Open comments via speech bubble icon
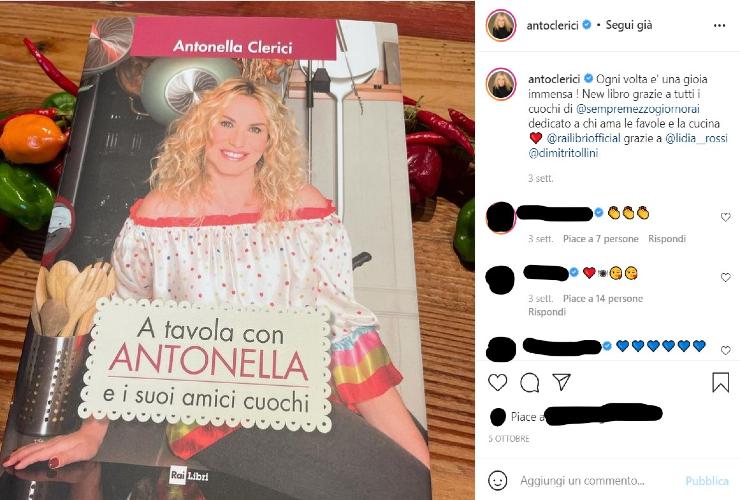 coord(530,382)
